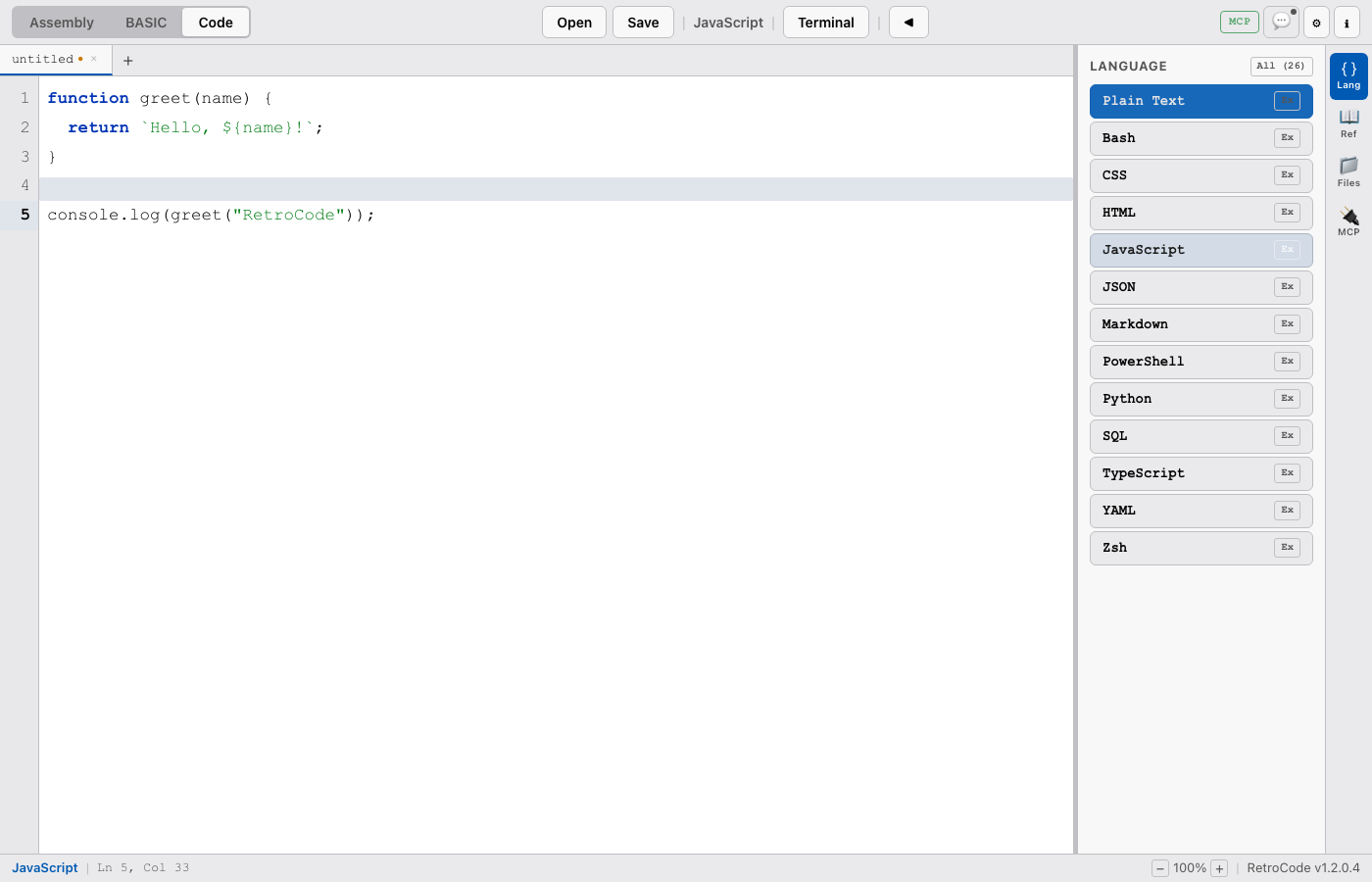Save the current file
The width and height of the screenshot is (1372, 882).
[x=643, y=22]
